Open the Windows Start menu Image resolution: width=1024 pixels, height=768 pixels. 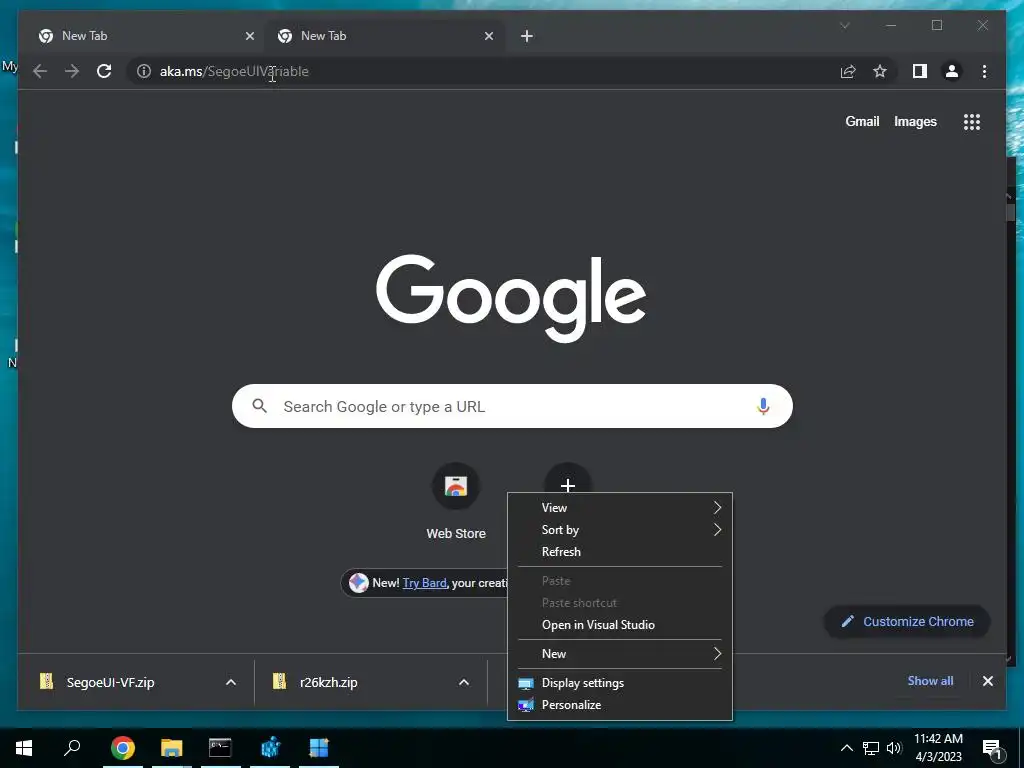coord(24,748)
